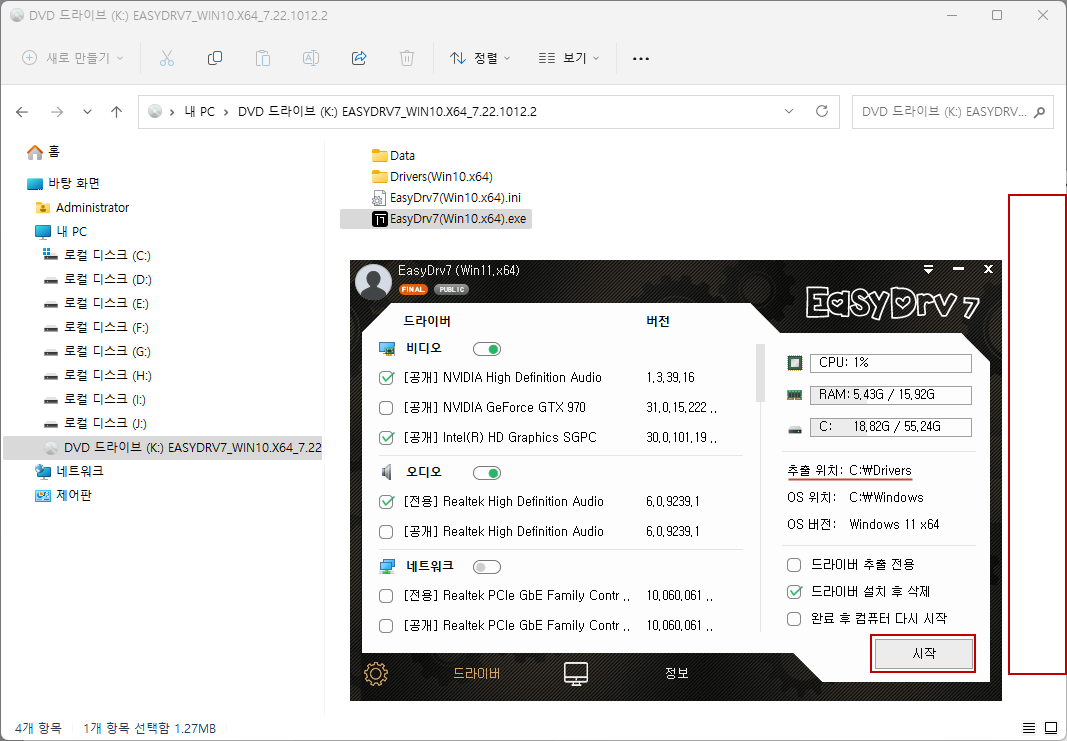Viewport: 1067px width, 741px height.
Task: Go forward with Explorer forward arrow
Action: (57, 112)
